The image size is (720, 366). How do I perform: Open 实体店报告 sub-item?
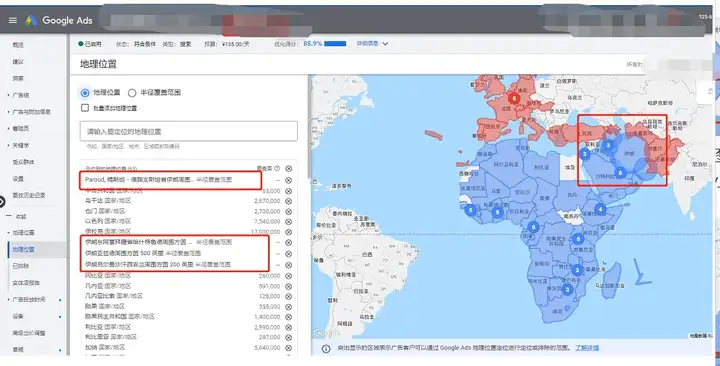pos(26,283)
